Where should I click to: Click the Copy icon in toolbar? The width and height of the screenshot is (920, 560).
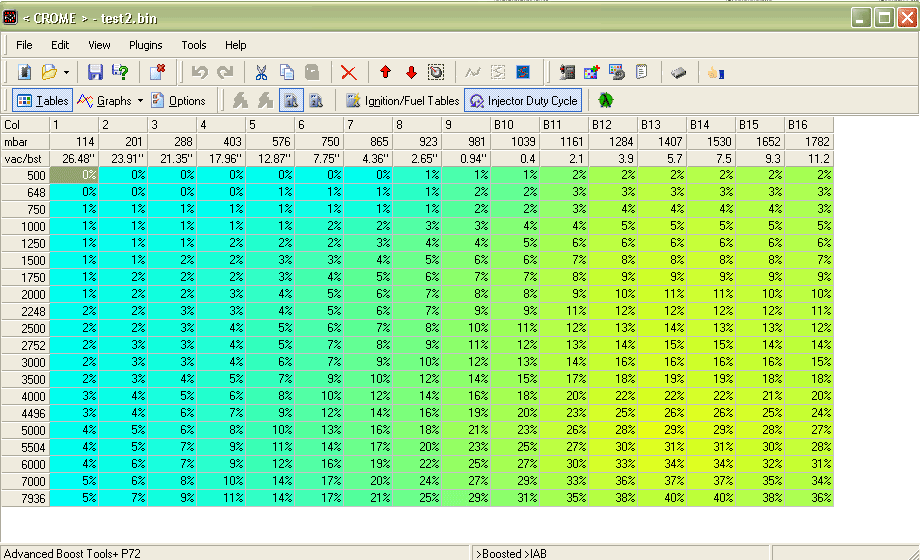click(287, 72)
